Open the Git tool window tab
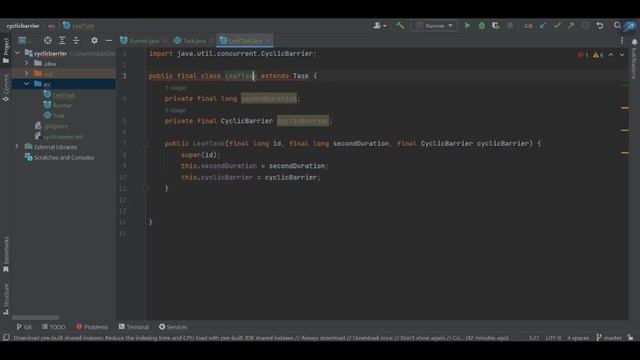Image resolution: width=640 pixels, height=360 pixels. pos(24,327)
